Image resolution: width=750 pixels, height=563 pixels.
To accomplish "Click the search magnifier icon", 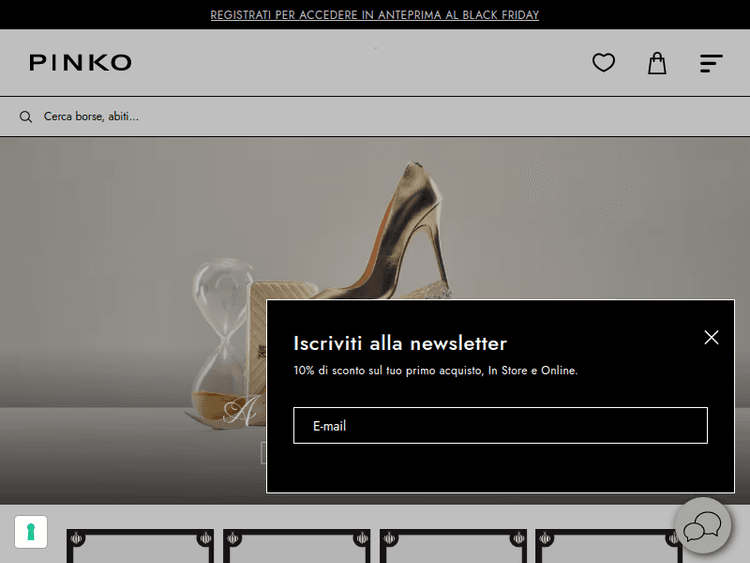I will 26,117.
